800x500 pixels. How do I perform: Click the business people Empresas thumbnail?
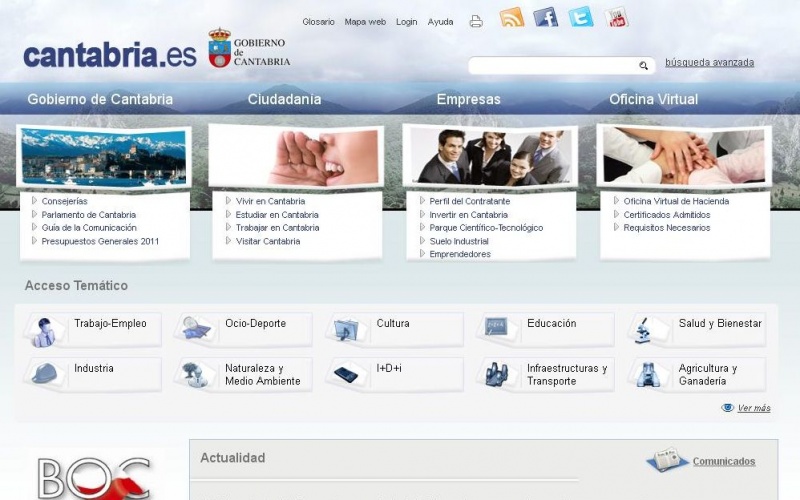(x=490, y=157)
